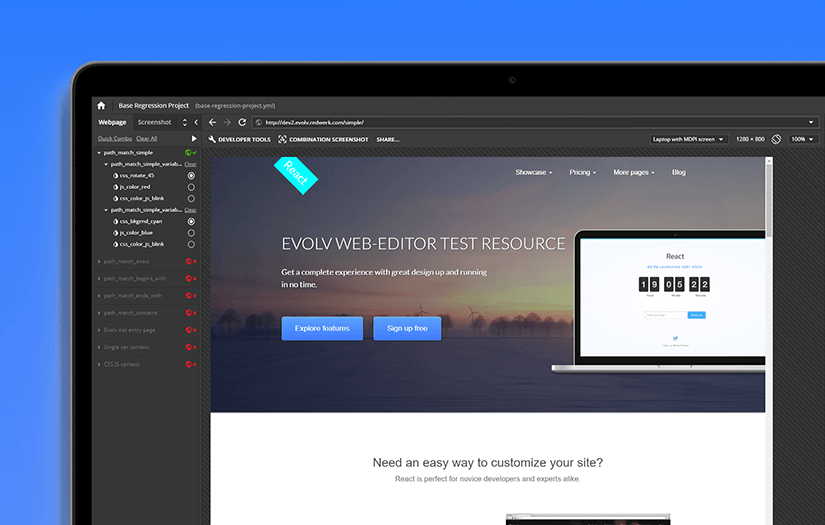825x525 pixels.
Task: Click the Quick Combo link
Action: tap(115, 138)
